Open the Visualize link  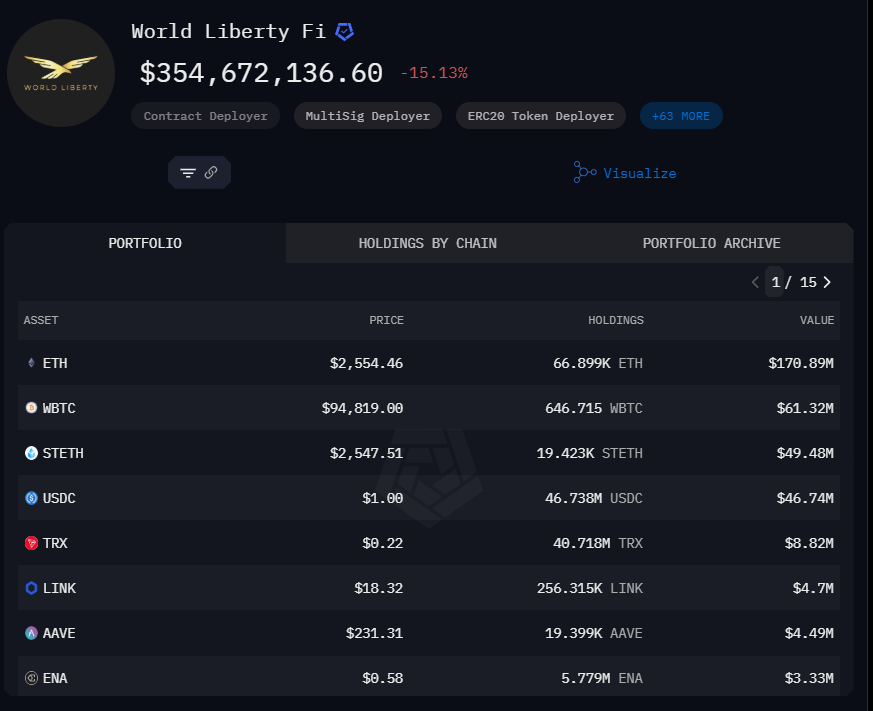(x=625, y=173)
